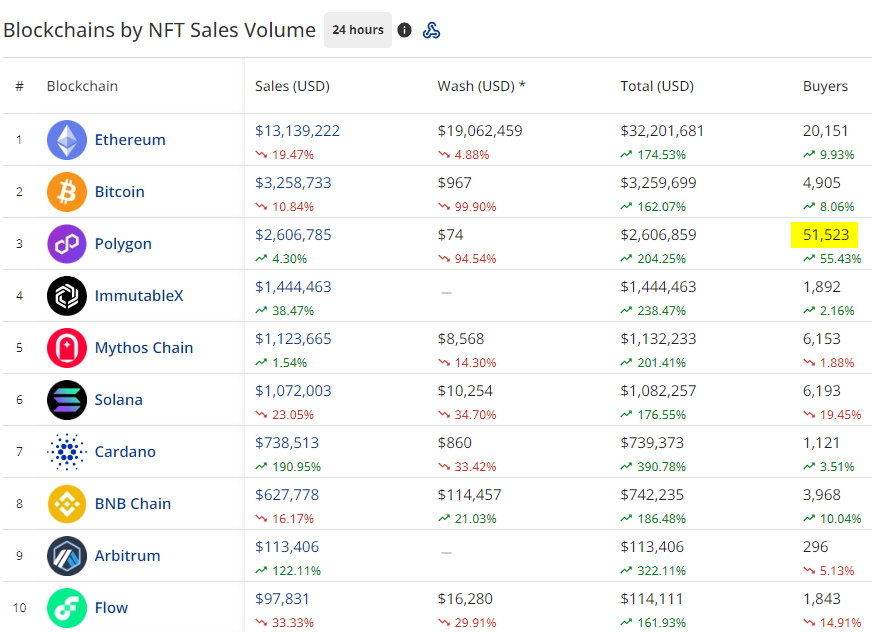Click Bitcoin sales value $3,258,733
The image size is (872, 632).
point(293,183)
